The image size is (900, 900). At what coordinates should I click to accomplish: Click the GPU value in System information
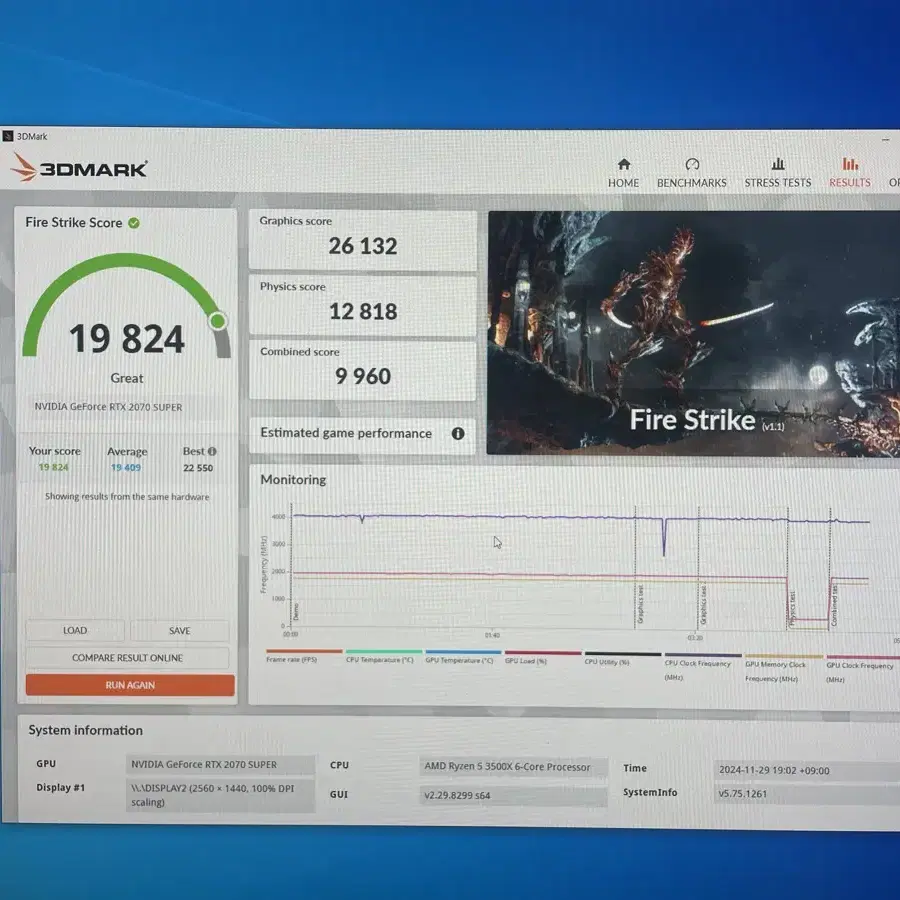(220, 765)
